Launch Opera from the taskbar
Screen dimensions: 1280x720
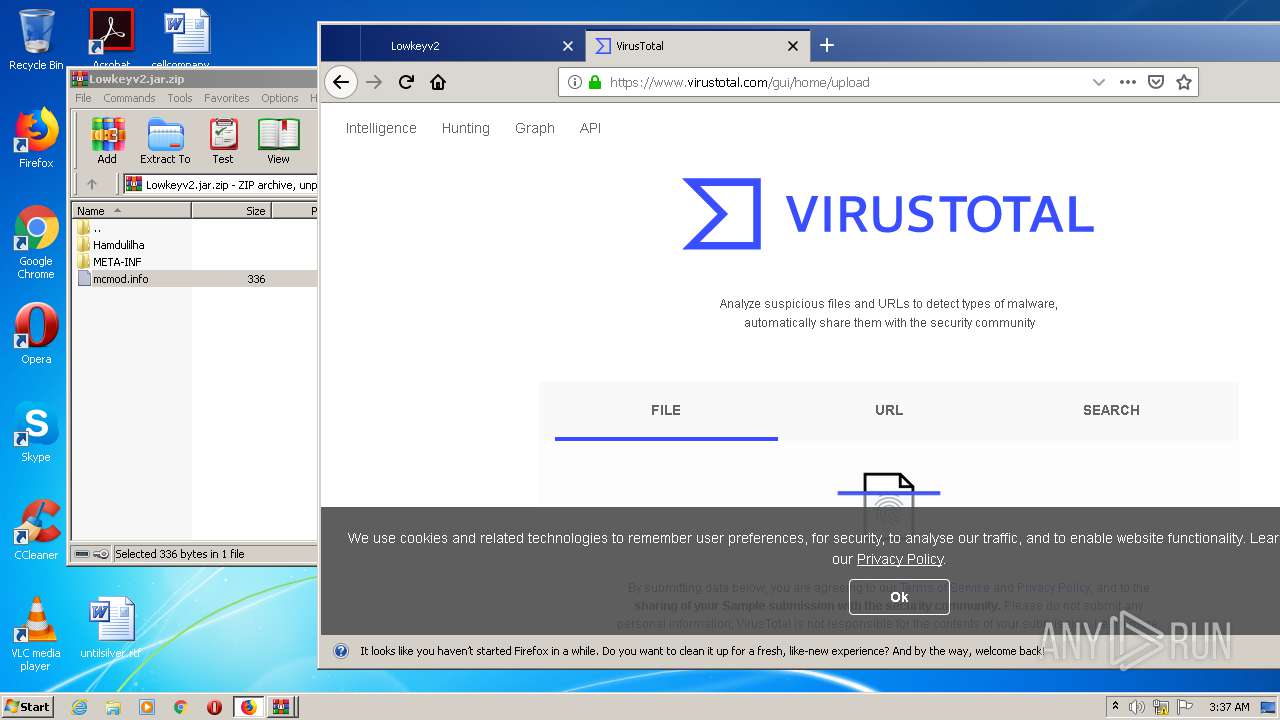pos(214,707)
